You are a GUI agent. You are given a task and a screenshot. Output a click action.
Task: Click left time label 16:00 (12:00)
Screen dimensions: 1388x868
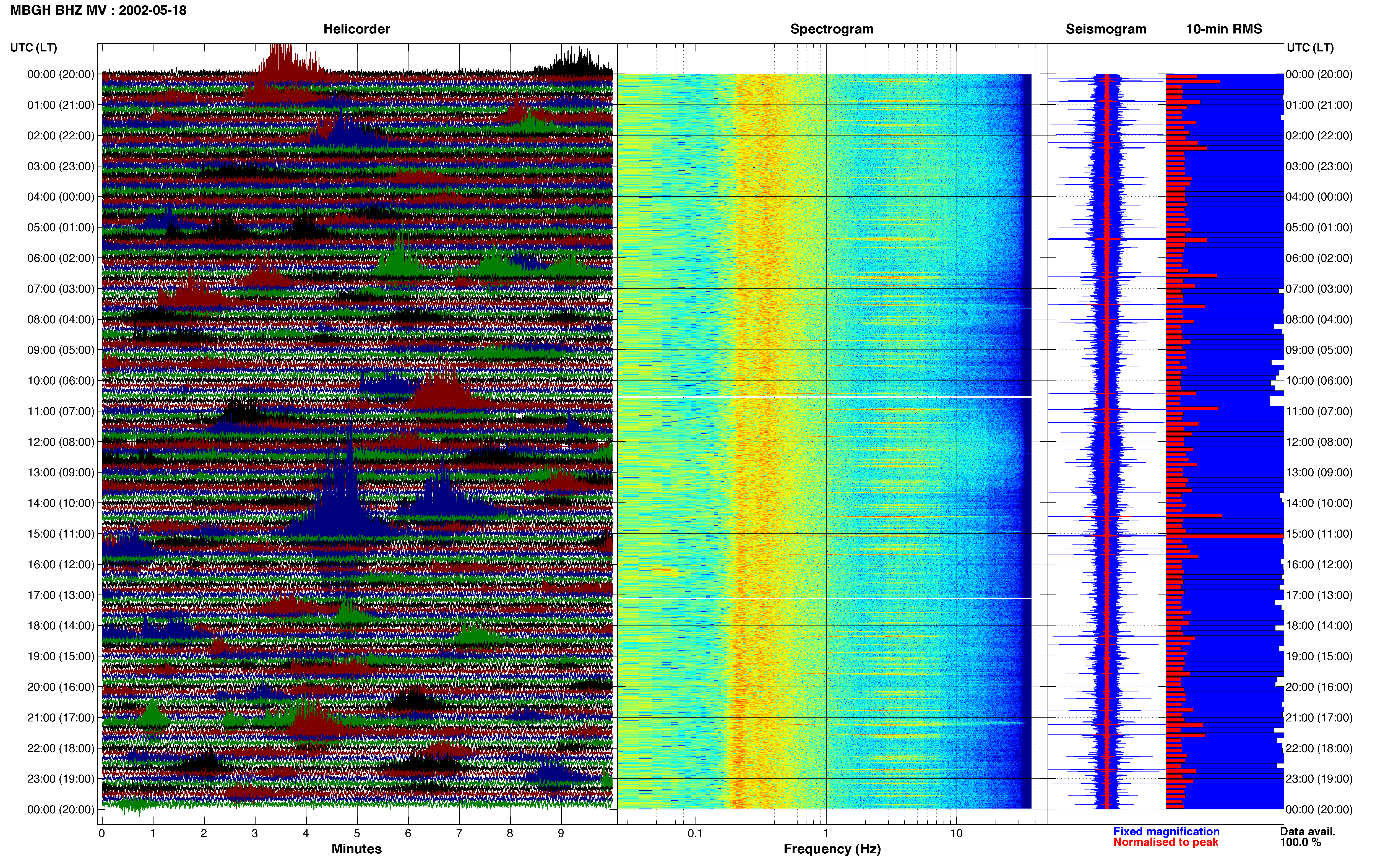tap(61, 564)
